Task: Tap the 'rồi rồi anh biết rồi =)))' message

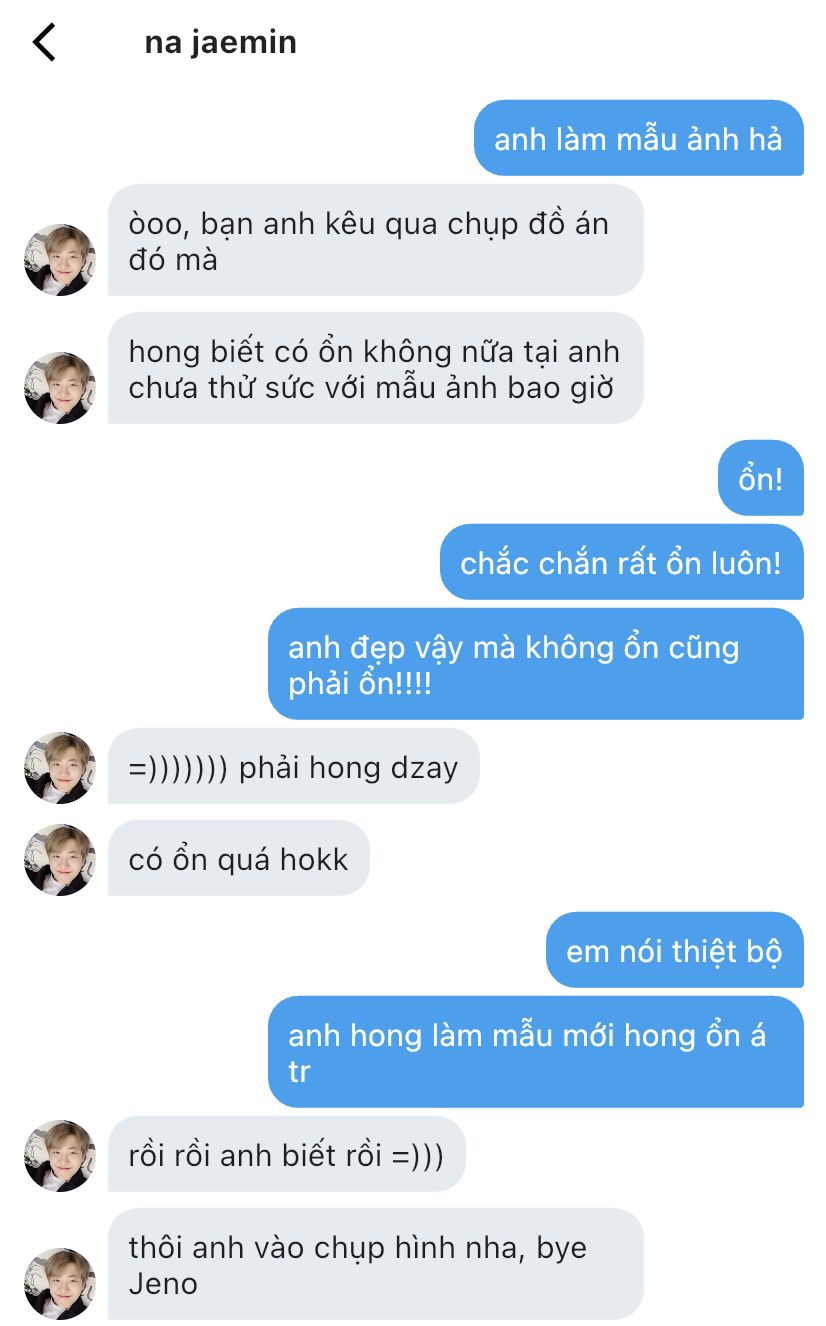Action: click(x=287, y=1154)
